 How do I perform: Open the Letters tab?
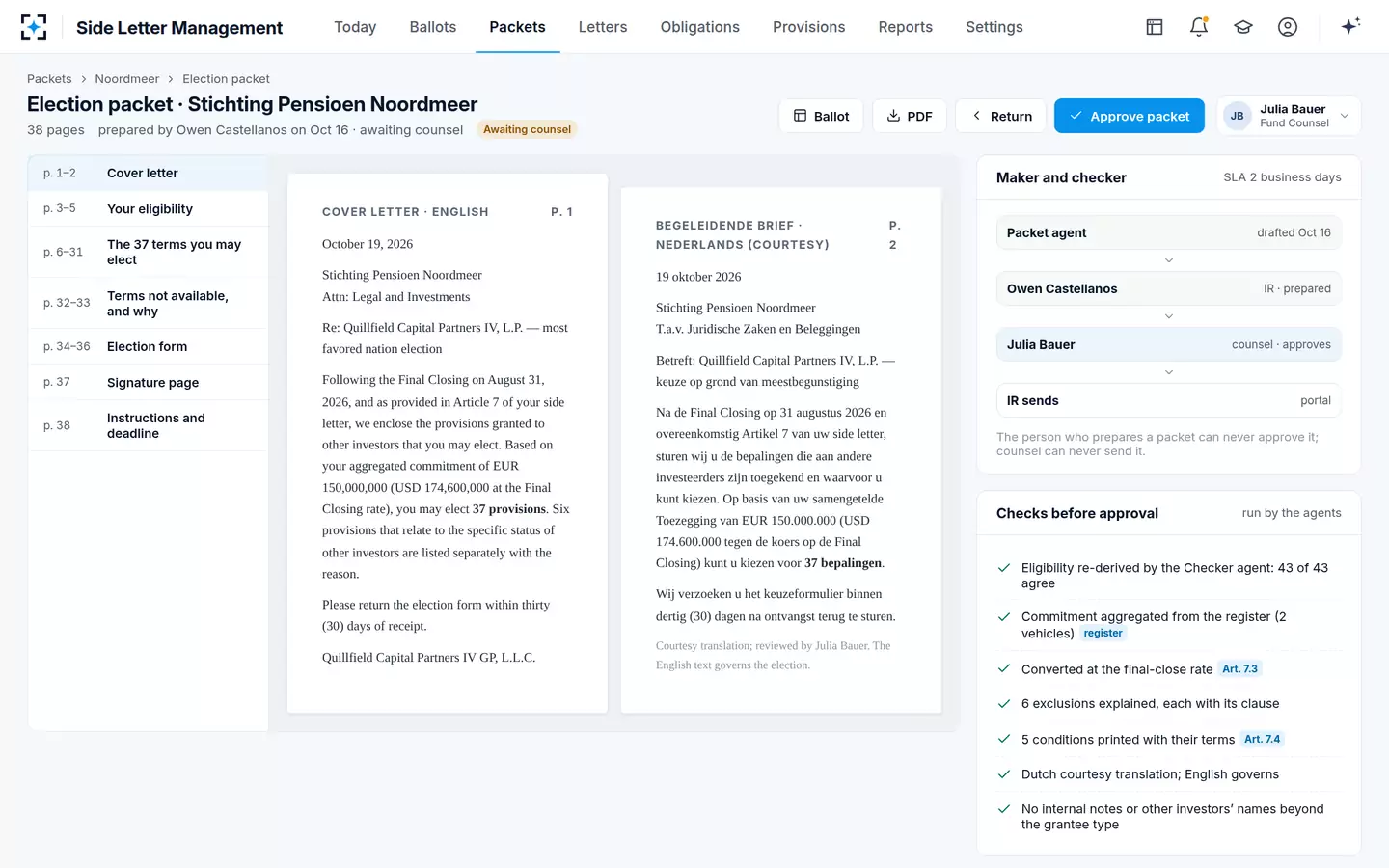pyautogui.click(x=603, y=27)
